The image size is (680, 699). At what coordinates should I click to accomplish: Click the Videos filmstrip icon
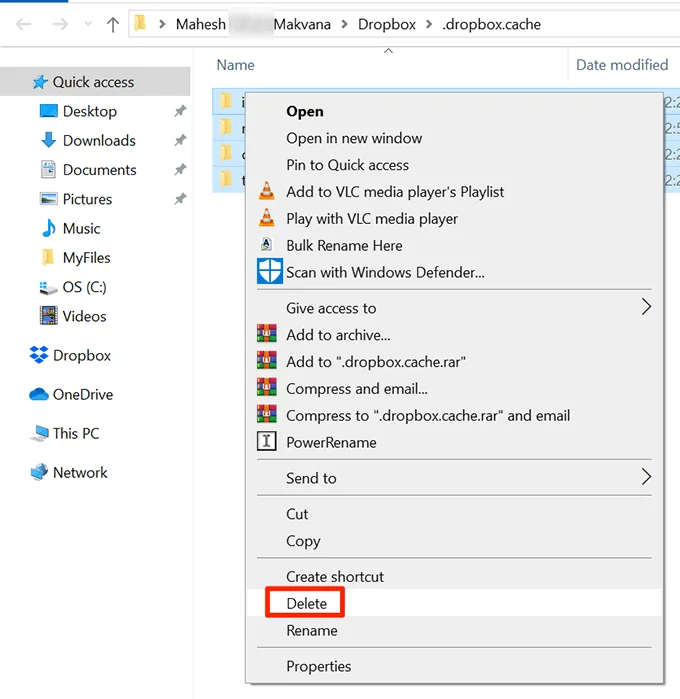click(49, 316)
